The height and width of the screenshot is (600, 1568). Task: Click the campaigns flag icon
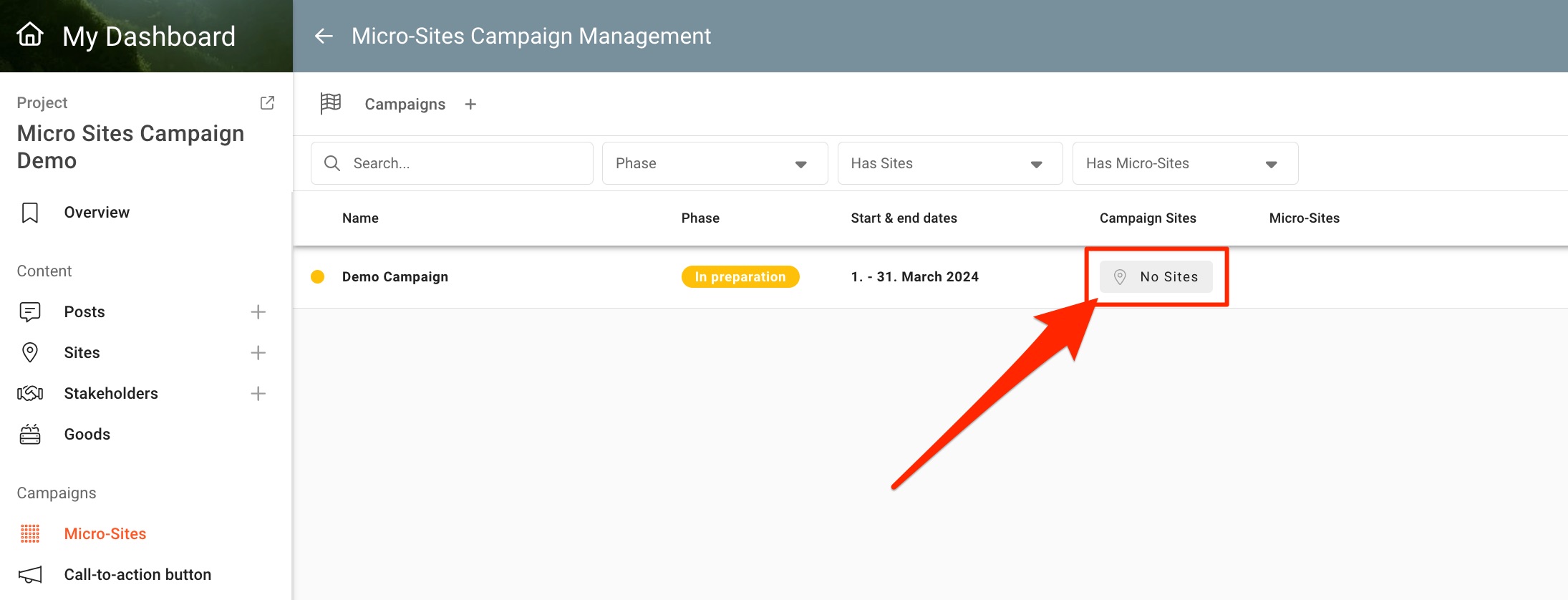click(x=331, y=104)
